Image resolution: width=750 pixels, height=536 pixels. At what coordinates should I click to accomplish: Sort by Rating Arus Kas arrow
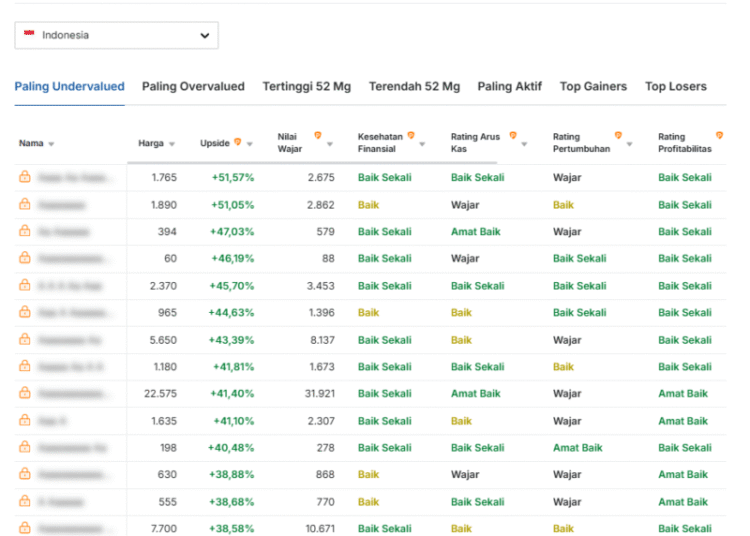click(524, 144)
